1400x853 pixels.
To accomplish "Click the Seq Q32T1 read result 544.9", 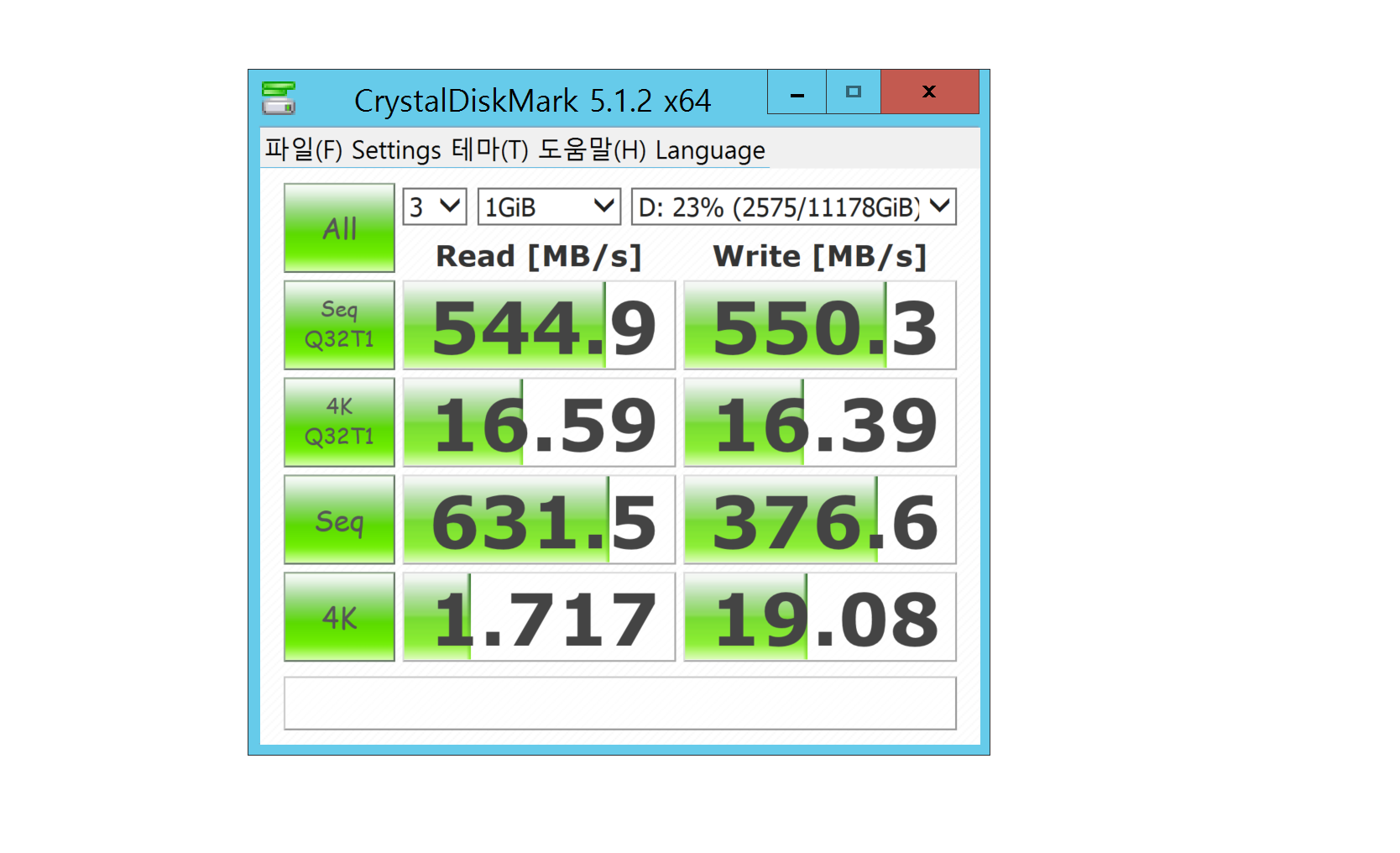I will click(539, 326).
